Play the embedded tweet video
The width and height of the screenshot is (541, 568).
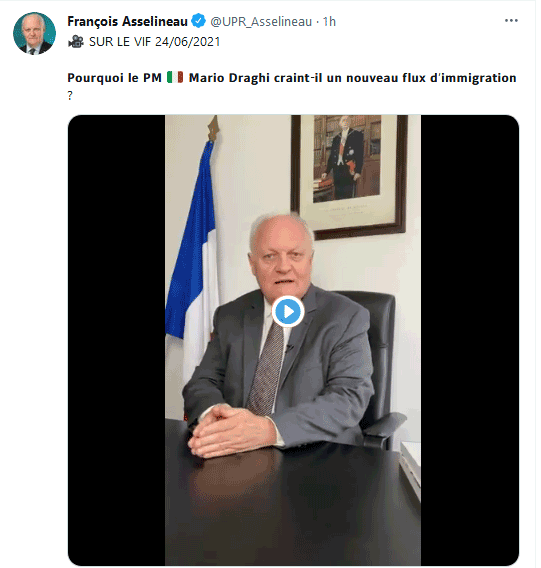click(x=288, y=312)
